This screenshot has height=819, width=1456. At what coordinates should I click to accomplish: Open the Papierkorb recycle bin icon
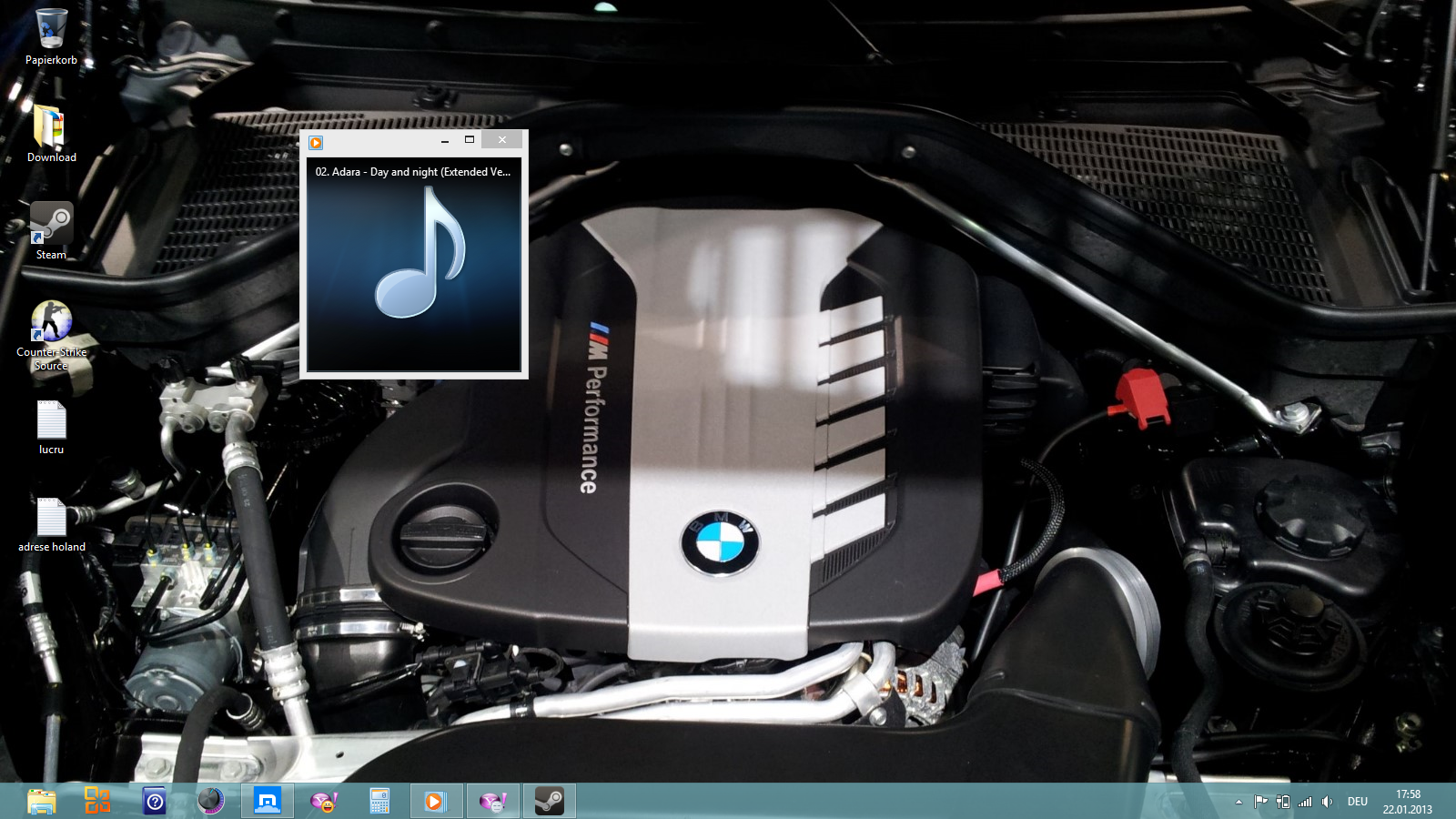[x=51, y=36]
